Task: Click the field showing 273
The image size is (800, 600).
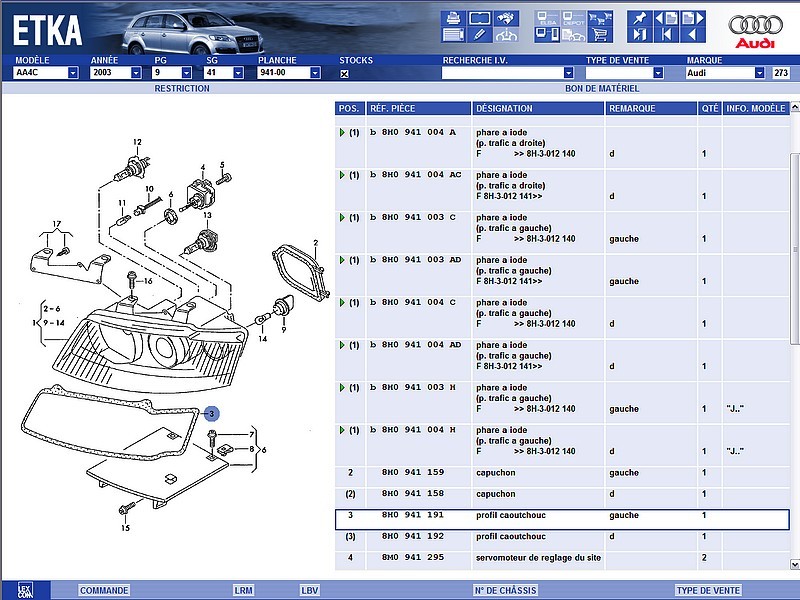Action: pos(781,73)
